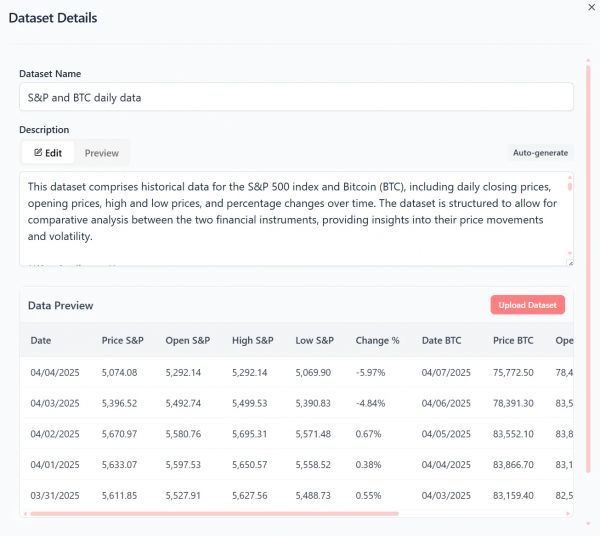This screenshot has height=536, width=600.
Task: Click the Open S&P column header
Action: click(188, 341)
